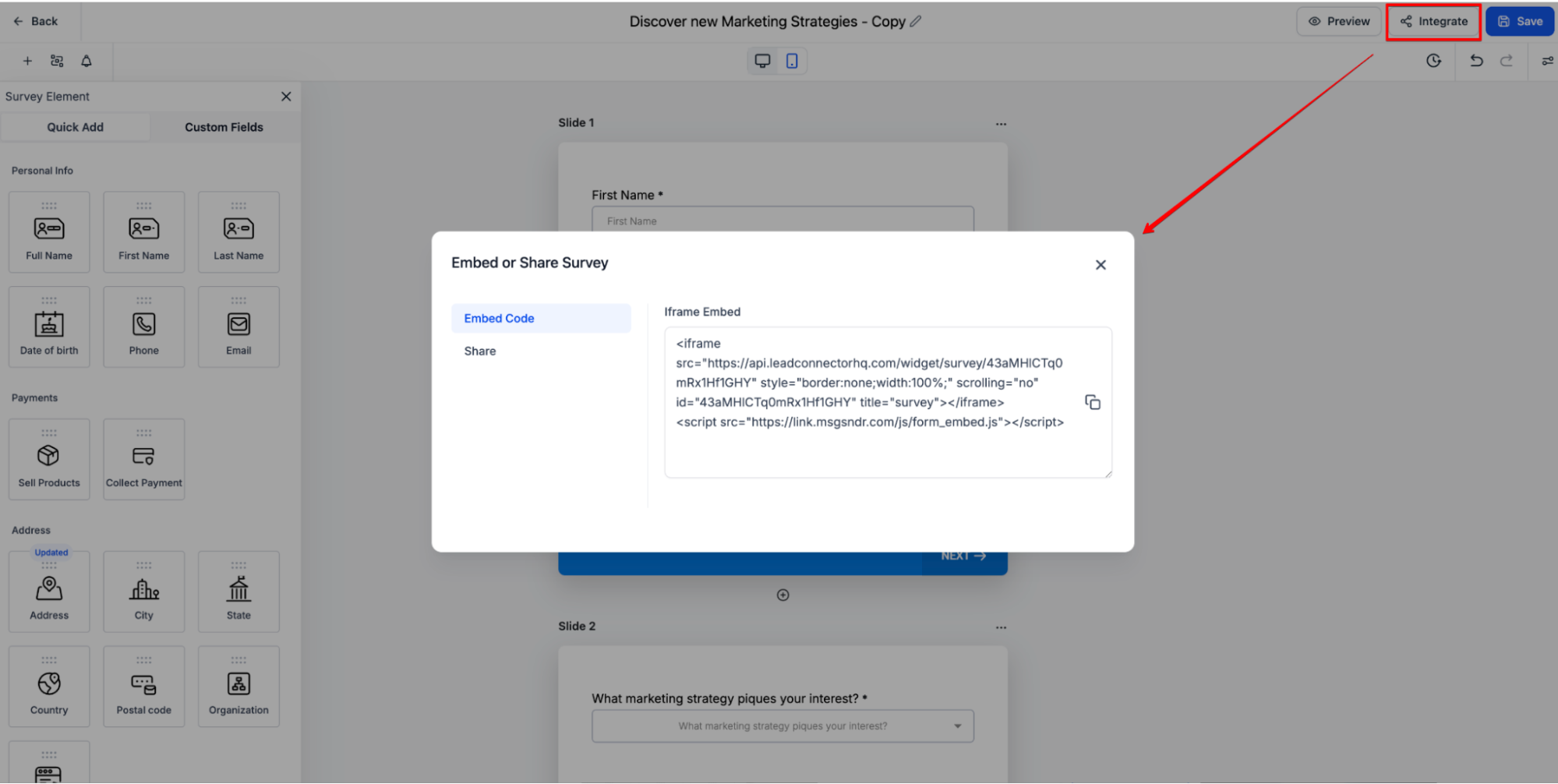The image size is (1558, 784).
Task: Edit survey title pencil icon
Action: [916, 22]
